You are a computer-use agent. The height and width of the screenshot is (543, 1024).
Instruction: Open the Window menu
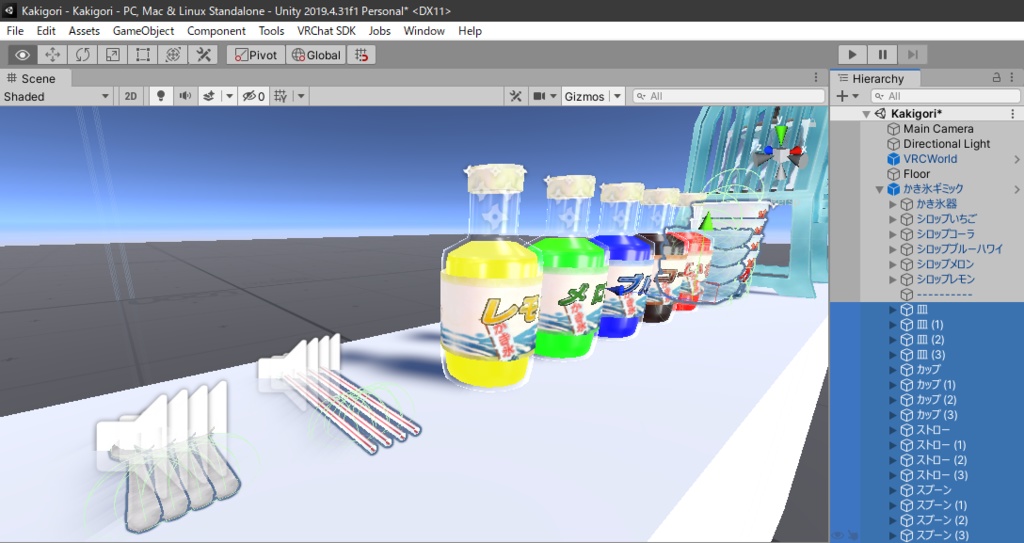tap(424, 31)
